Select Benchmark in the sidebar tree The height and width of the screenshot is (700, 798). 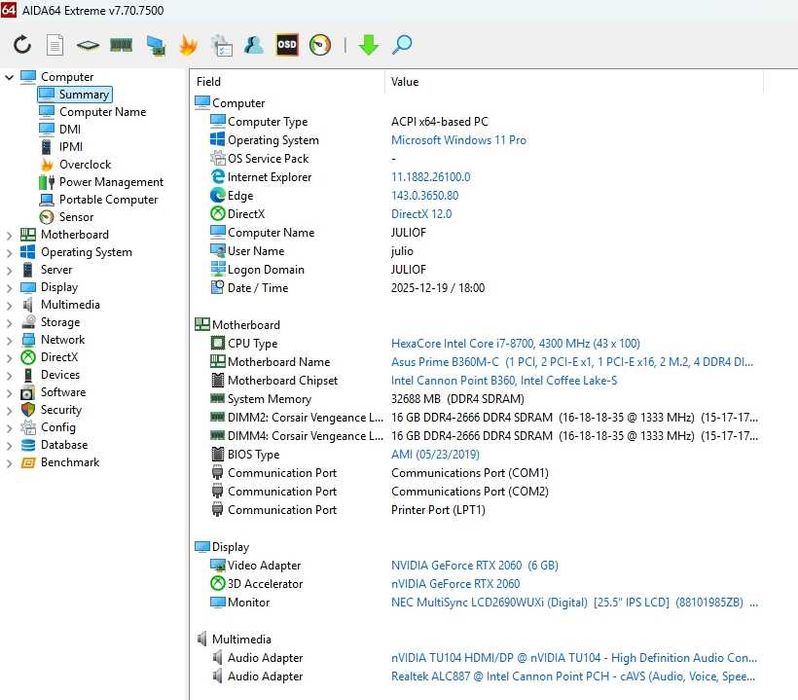click(69, 463)
